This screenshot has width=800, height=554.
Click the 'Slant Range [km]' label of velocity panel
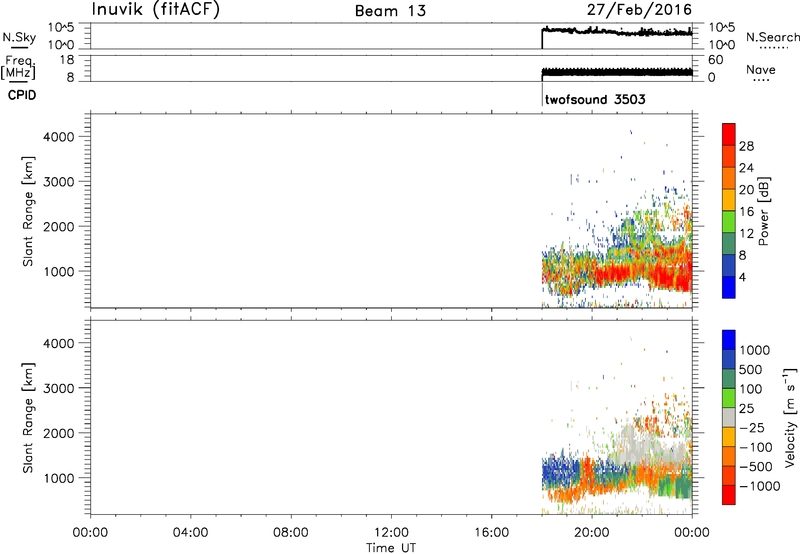click(28, 418)
